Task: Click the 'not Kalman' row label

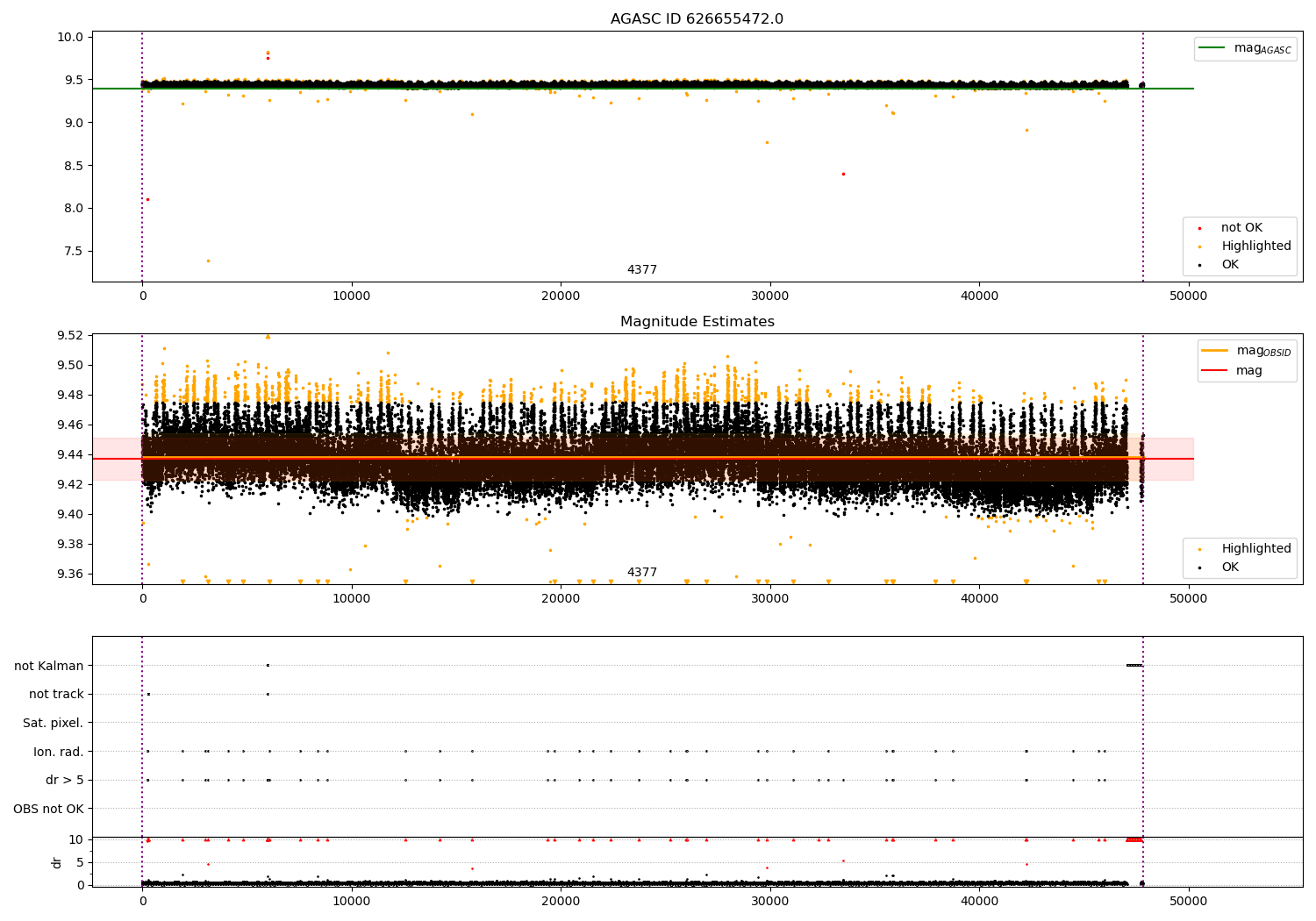Action: pos(49,666)
